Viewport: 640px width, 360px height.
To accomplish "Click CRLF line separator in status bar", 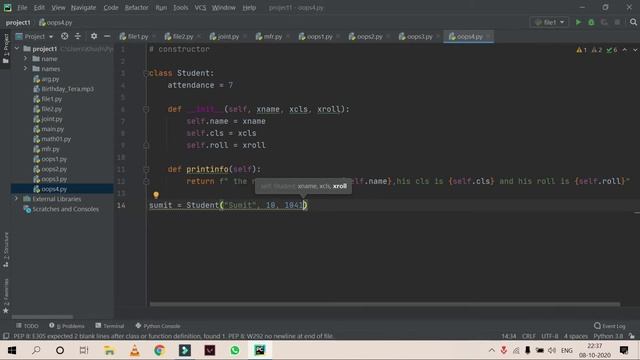I will (x=529, y=336).
